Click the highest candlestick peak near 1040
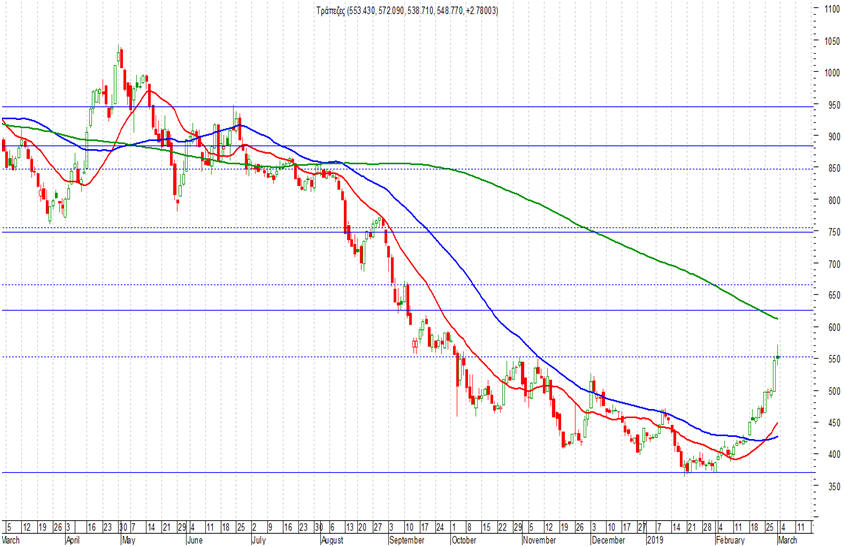 pos(119,55)
